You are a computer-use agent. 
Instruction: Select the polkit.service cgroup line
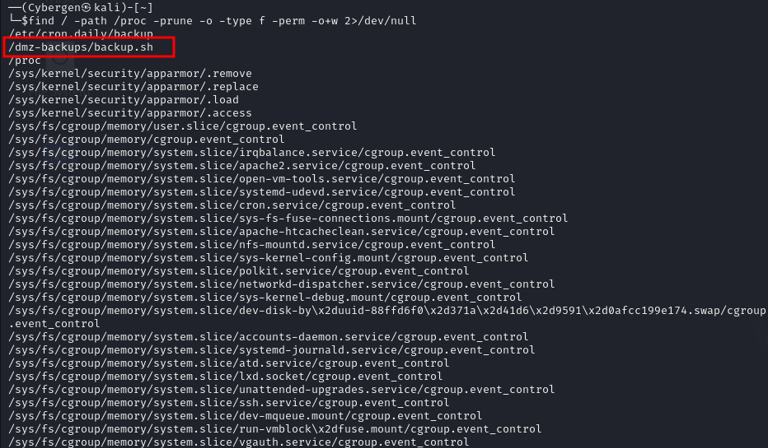pyautogui.click(x=239, y=271)
